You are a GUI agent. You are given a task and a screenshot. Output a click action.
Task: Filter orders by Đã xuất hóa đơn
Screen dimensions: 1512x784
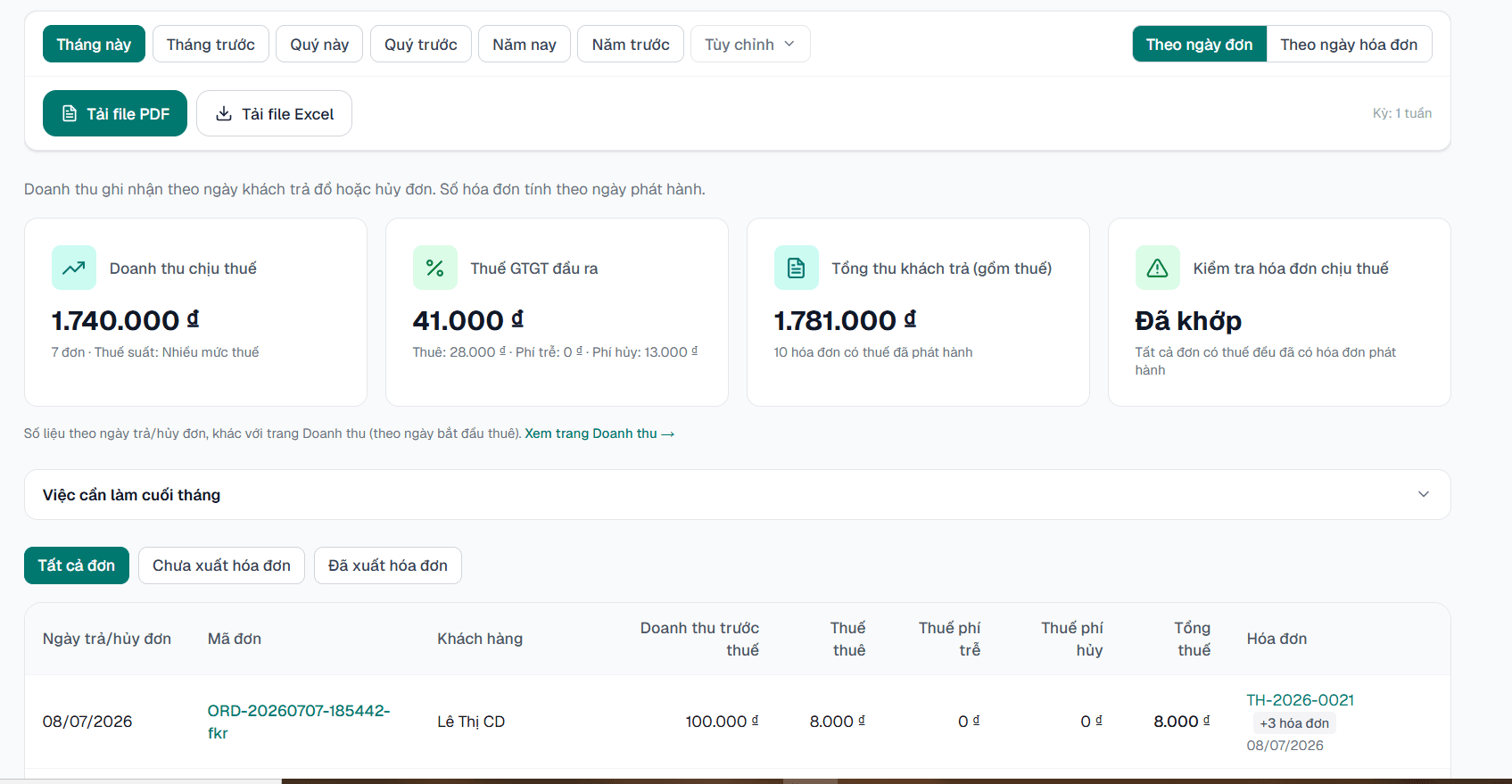[x=388, y=565]
